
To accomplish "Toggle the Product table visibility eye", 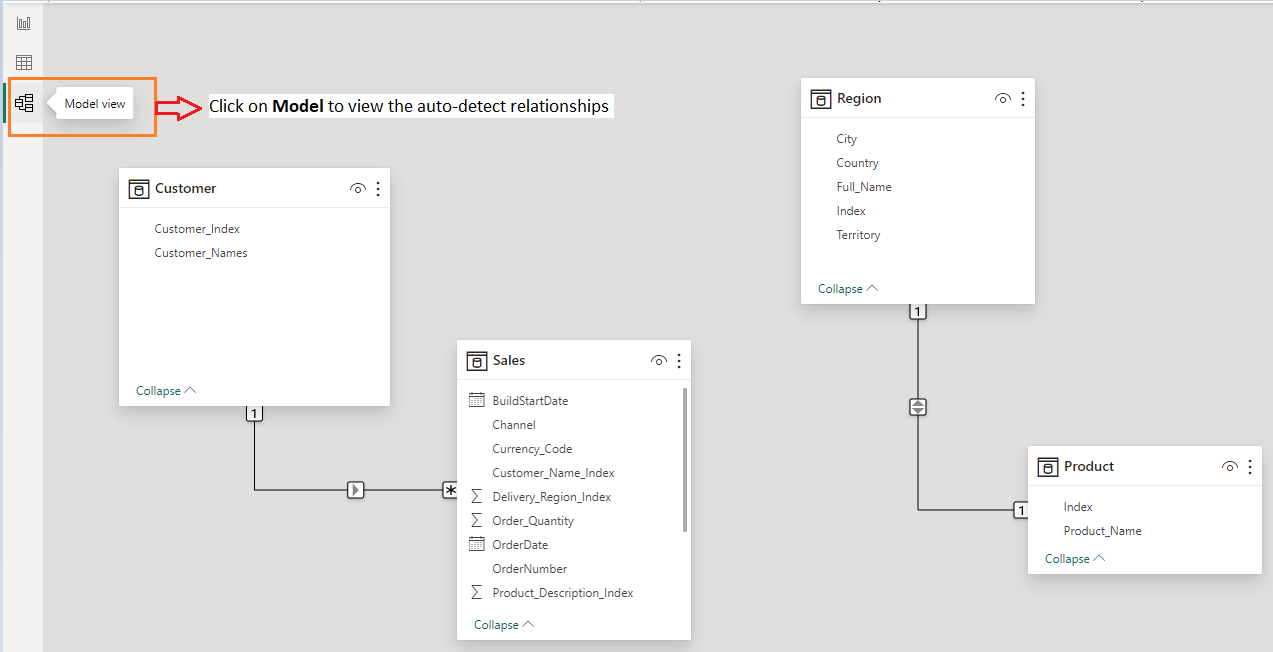I will [x=1230, y=467].
